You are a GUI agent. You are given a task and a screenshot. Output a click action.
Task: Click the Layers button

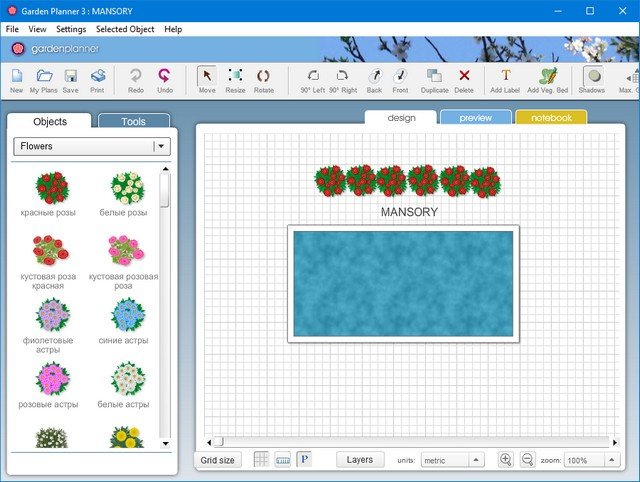click(360, 460)
